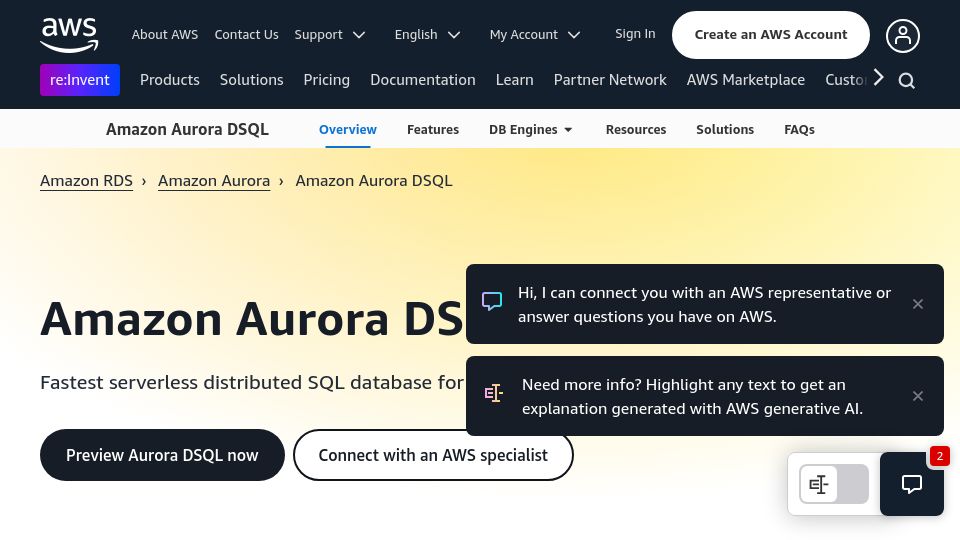This screenshot has height=540, width=960.
Task: Open the About AWS link
Action: (x=165, y=35)
